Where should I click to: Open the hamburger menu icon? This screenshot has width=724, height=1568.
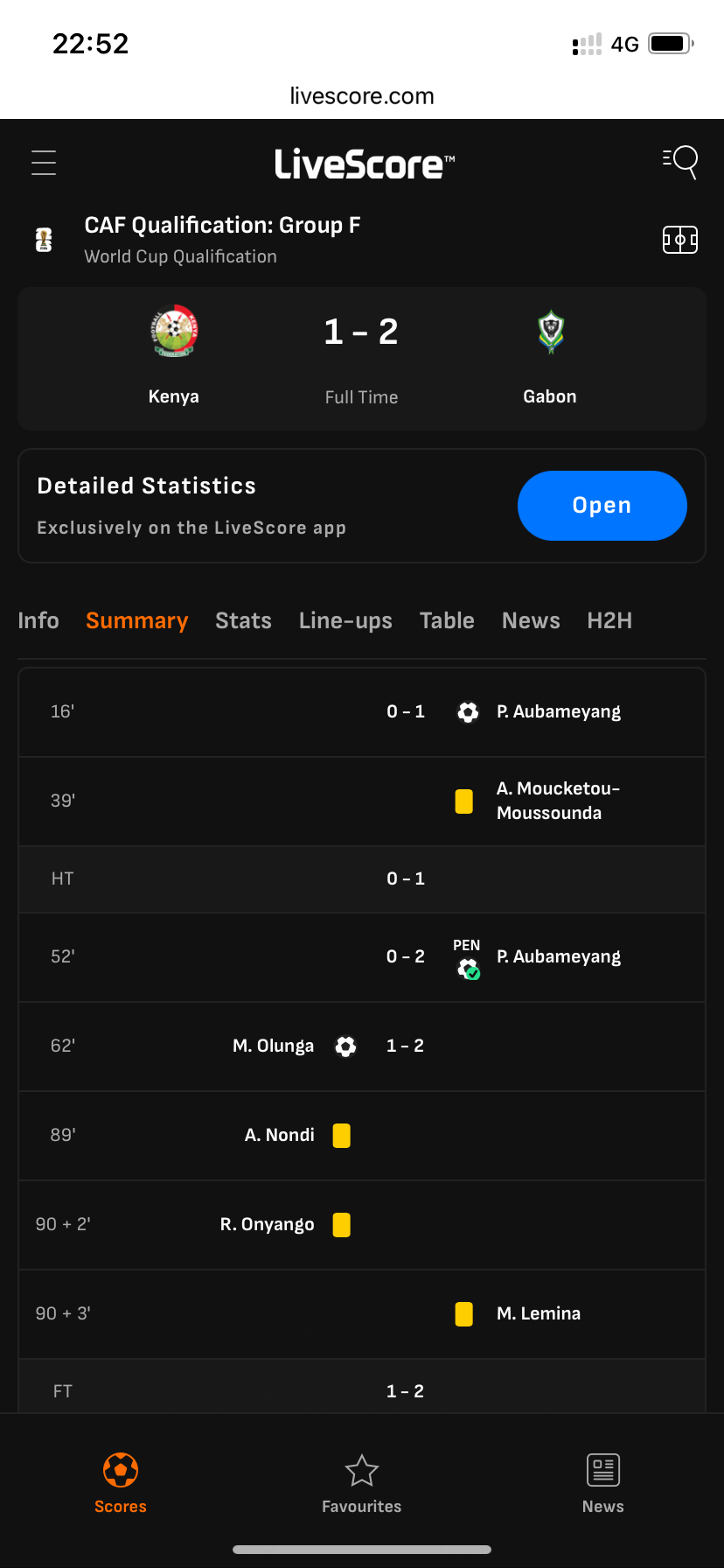point(44,163)
